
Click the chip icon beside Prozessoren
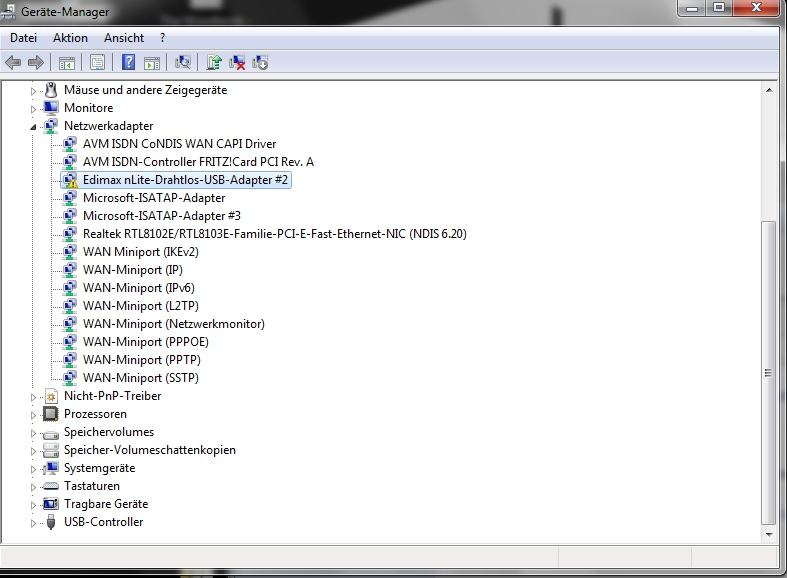point(51,414)
